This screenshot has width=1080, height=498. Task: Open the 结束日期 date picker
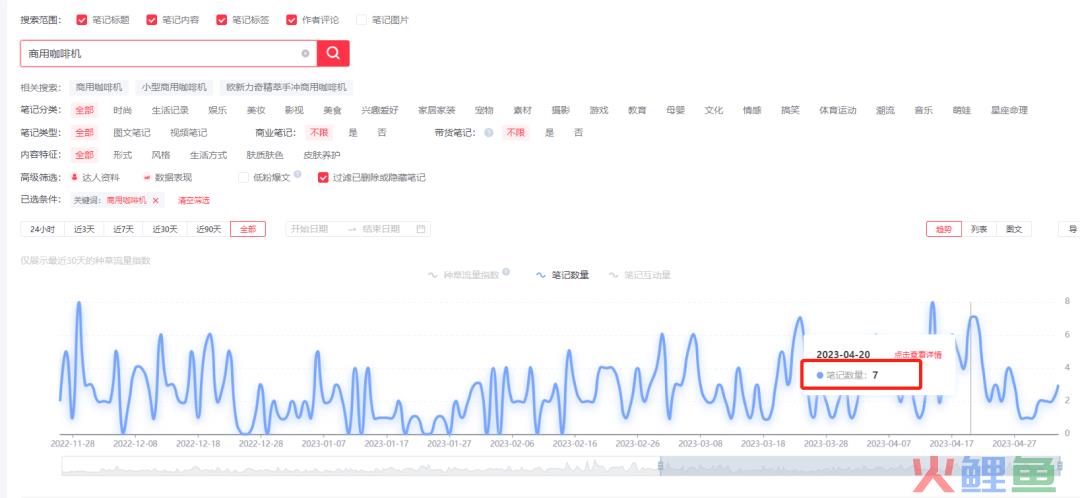coord(382,229)
